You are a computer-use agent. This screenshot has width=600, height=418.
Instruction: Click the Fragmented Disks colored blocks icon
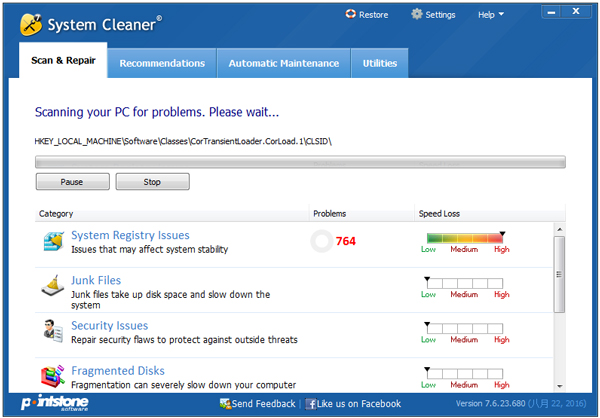pos(53,376)
